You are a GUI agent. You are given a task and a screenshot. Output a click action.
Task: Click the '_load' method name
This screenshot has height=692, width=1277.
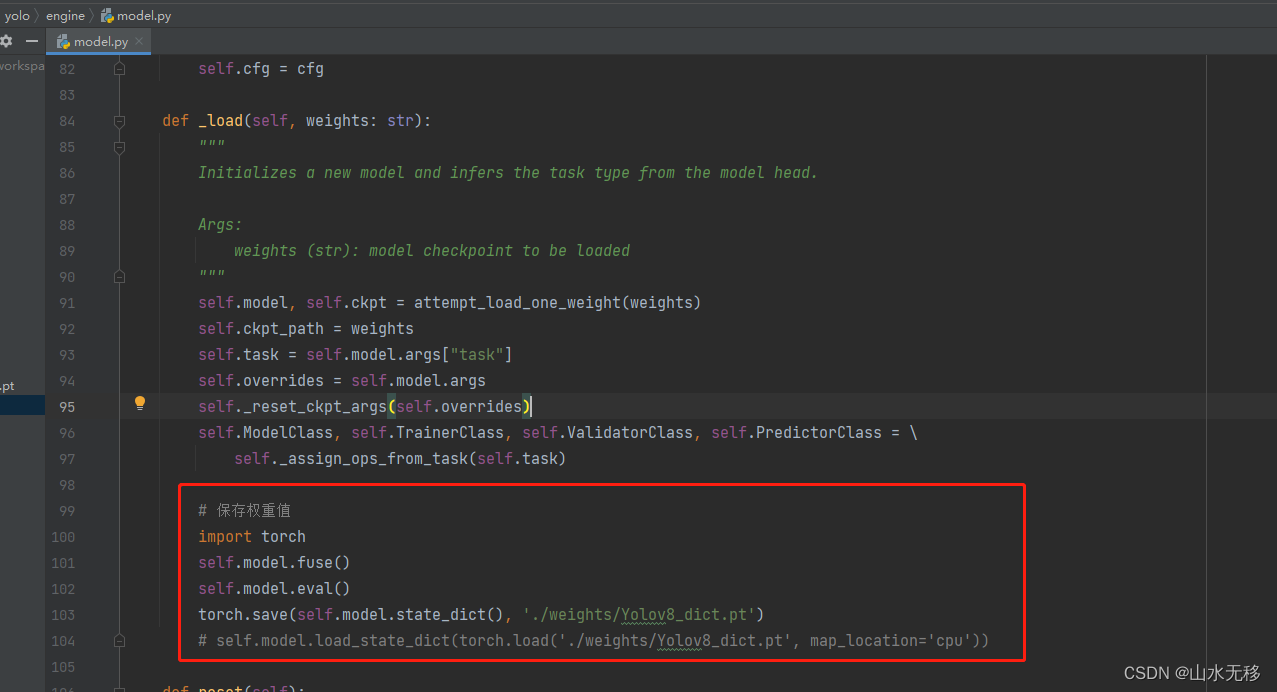click(220, 121)
